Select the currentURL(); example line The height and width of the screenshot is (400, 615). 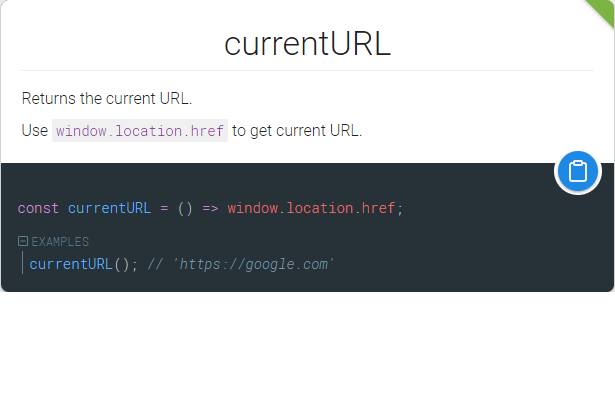coord(182,264)
